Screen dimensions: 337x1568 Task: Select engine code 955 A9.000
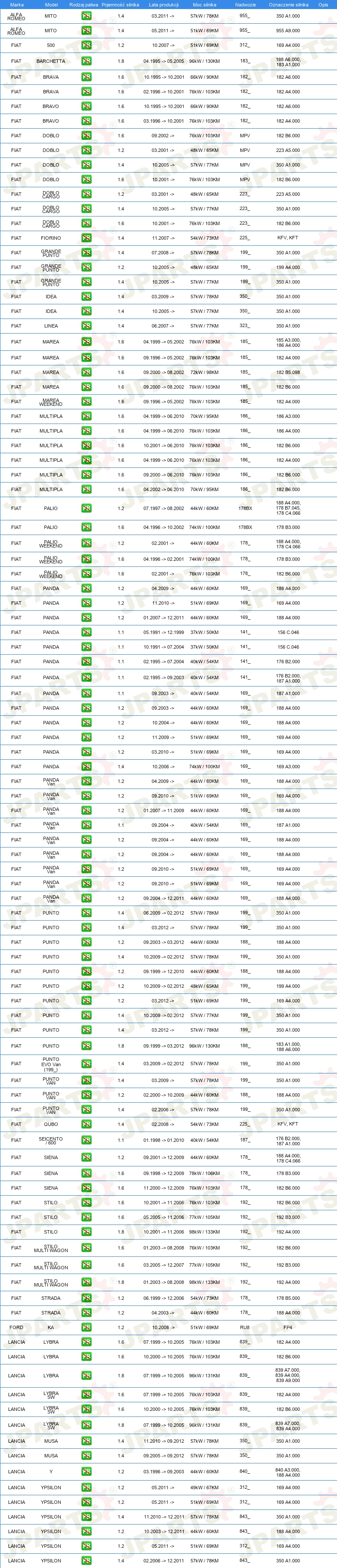287,31
